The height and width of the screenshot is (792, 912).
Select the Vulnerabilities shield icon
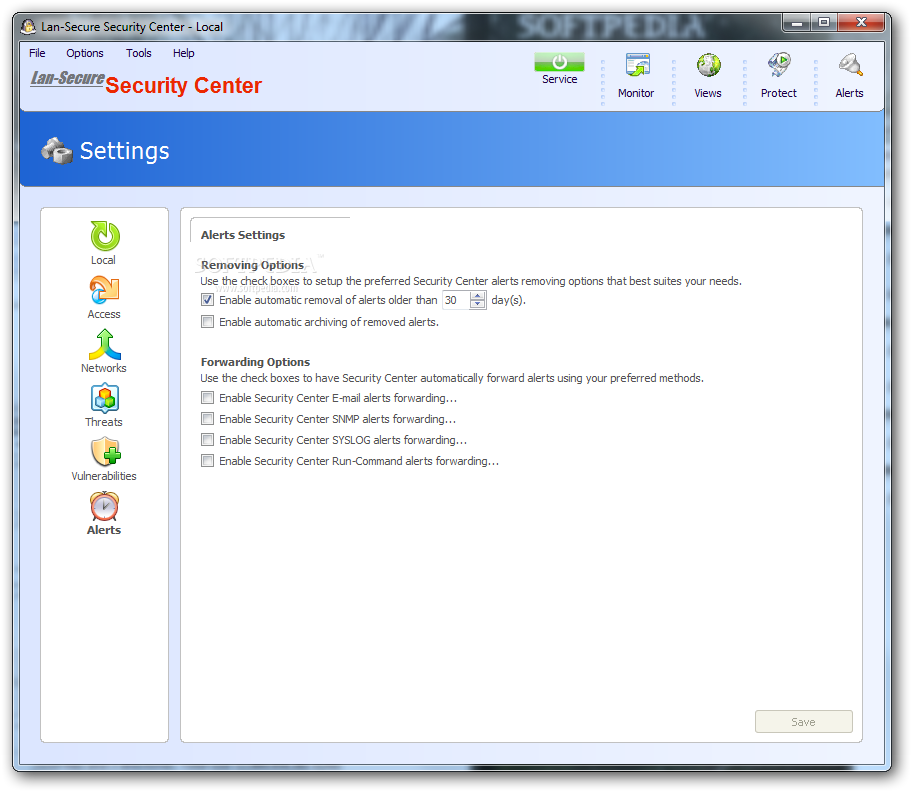[x=105, y=452]
